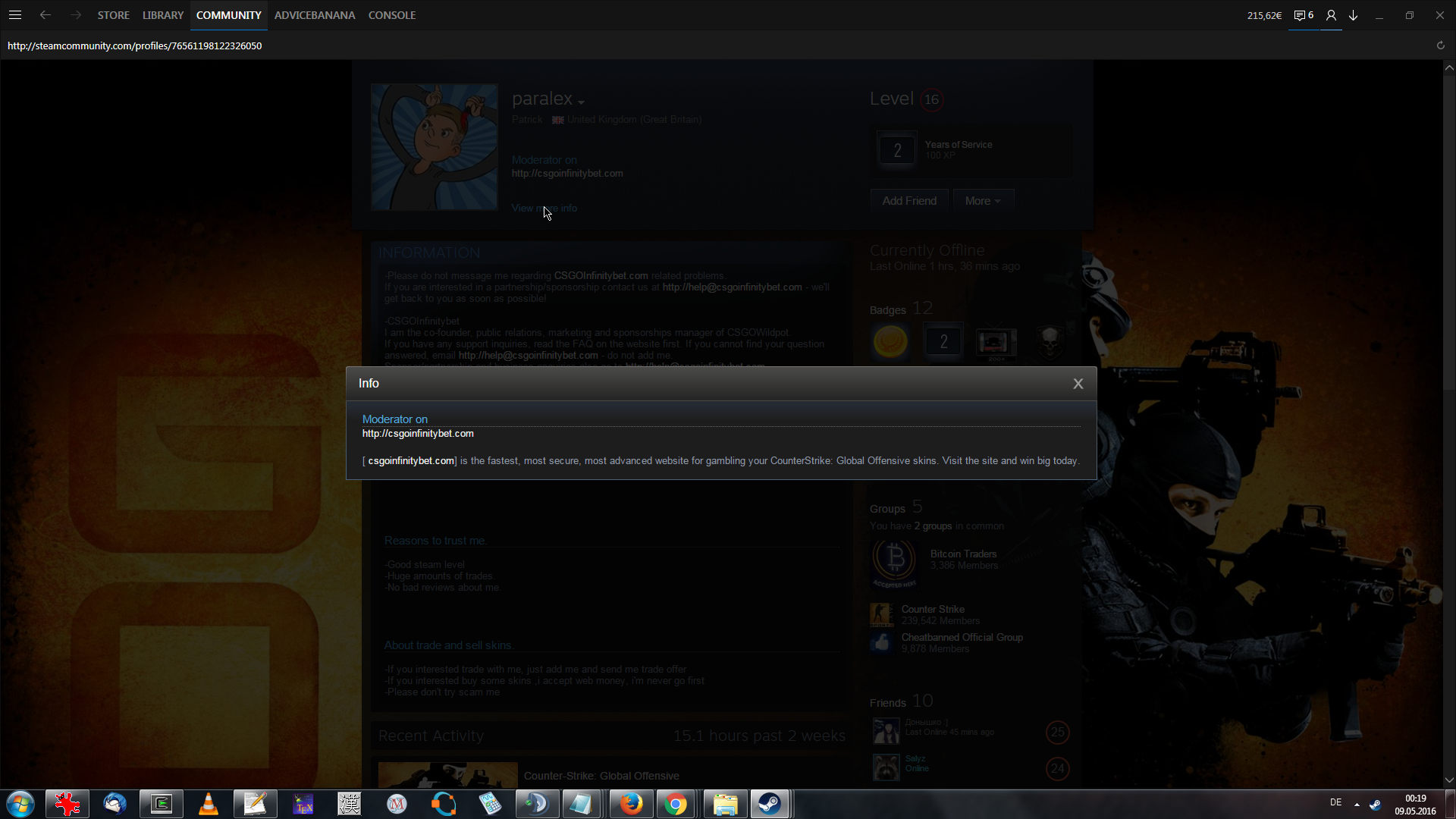This screenshot has width=1456, height=819.
Task: Select the CONSOLE menu item
Action: point(392,15)
